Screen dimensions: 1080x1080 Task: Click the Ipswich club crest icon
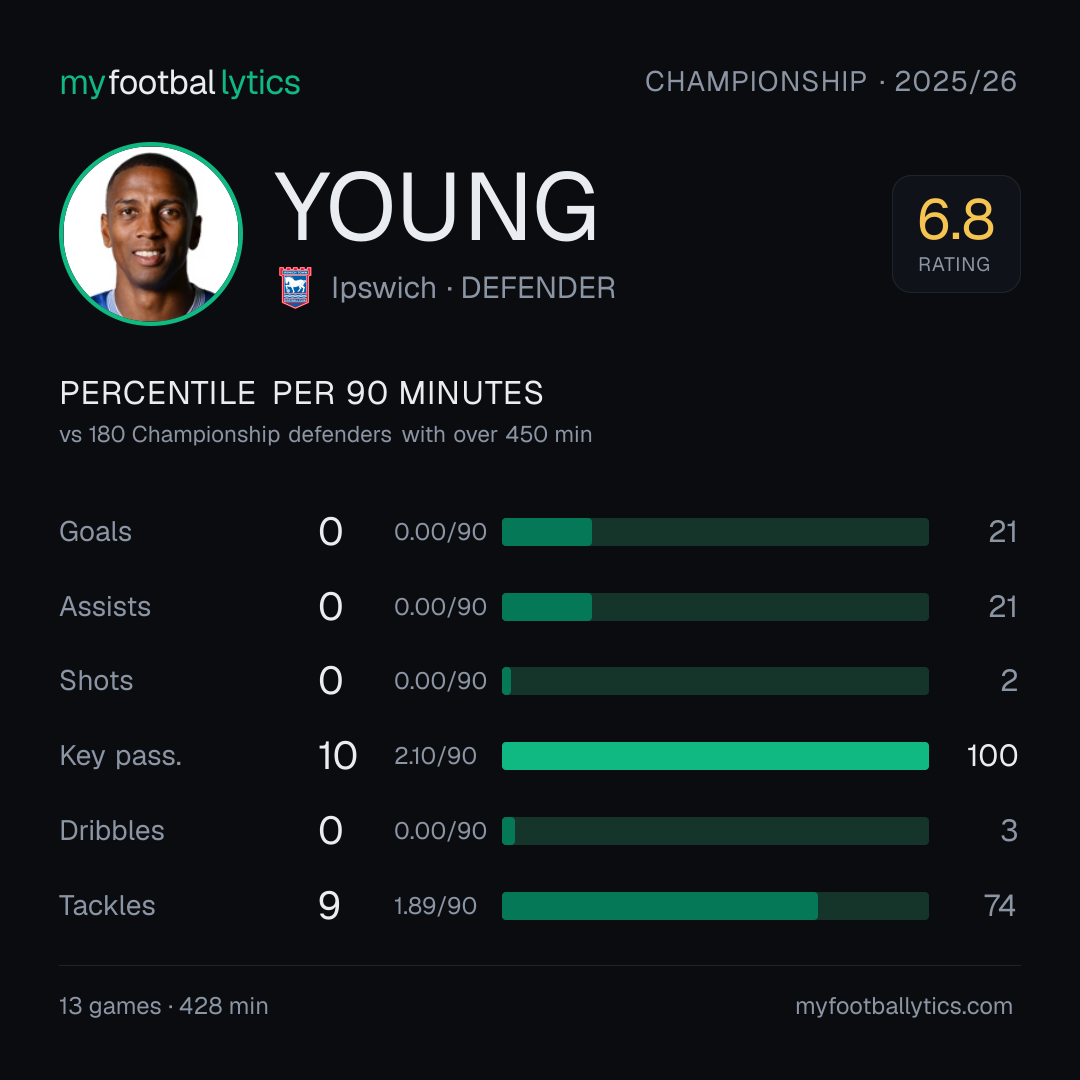(x=295, y=287)
